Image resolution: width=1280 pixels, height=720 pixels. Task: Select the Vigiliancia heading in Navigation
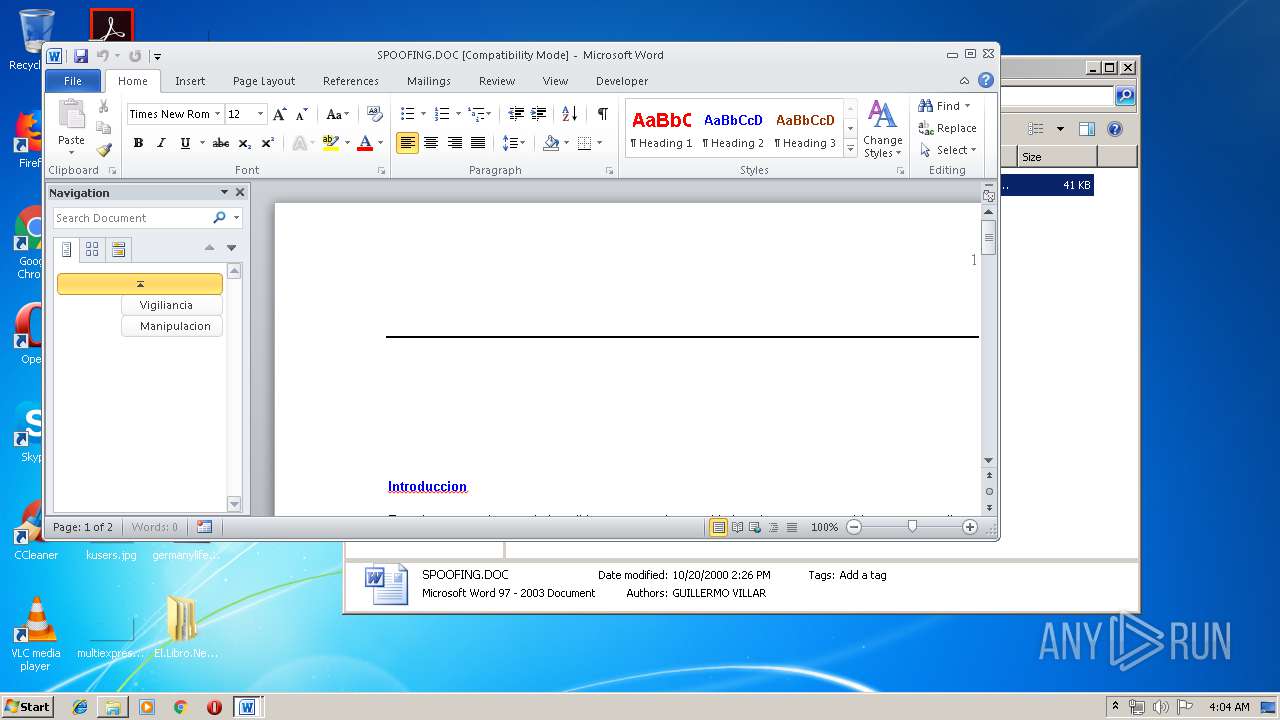click(x=172, y=305)
